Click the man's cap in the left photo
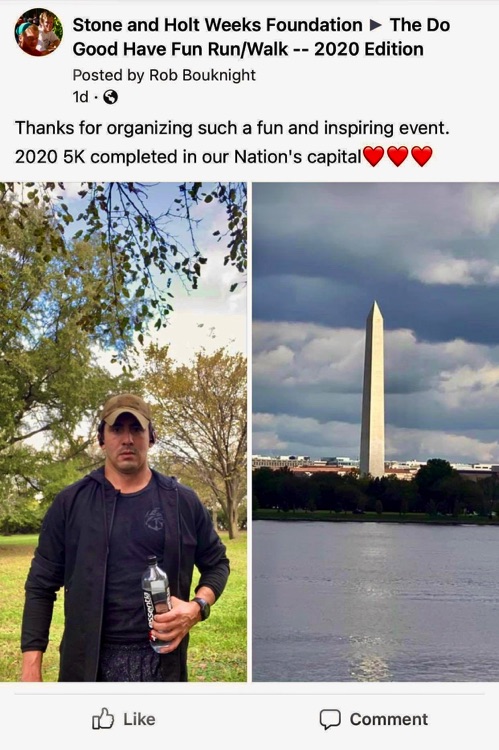Screen dimensions: 499x750 point(125,409)
